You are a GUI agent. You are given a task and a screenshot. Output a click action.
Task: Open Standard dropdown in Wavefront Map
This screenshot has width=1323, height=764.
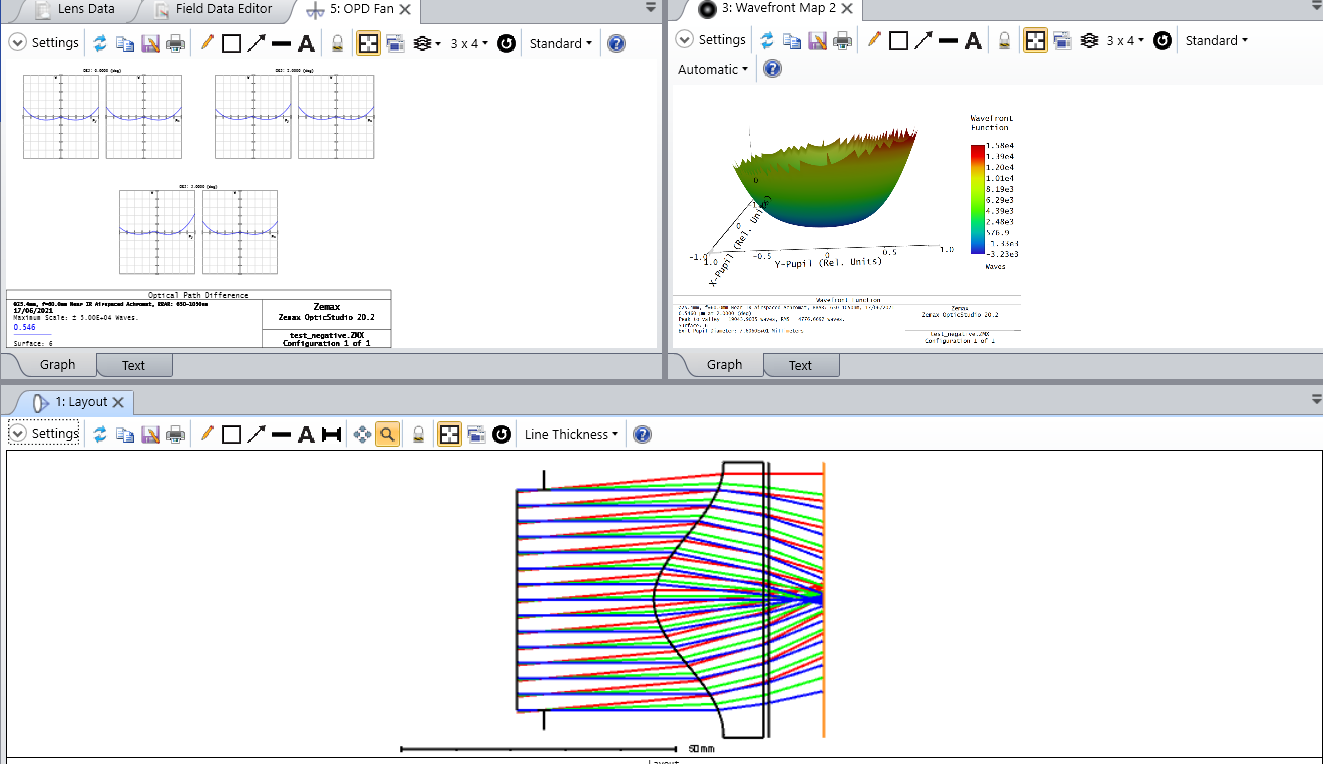point(1217,40)
